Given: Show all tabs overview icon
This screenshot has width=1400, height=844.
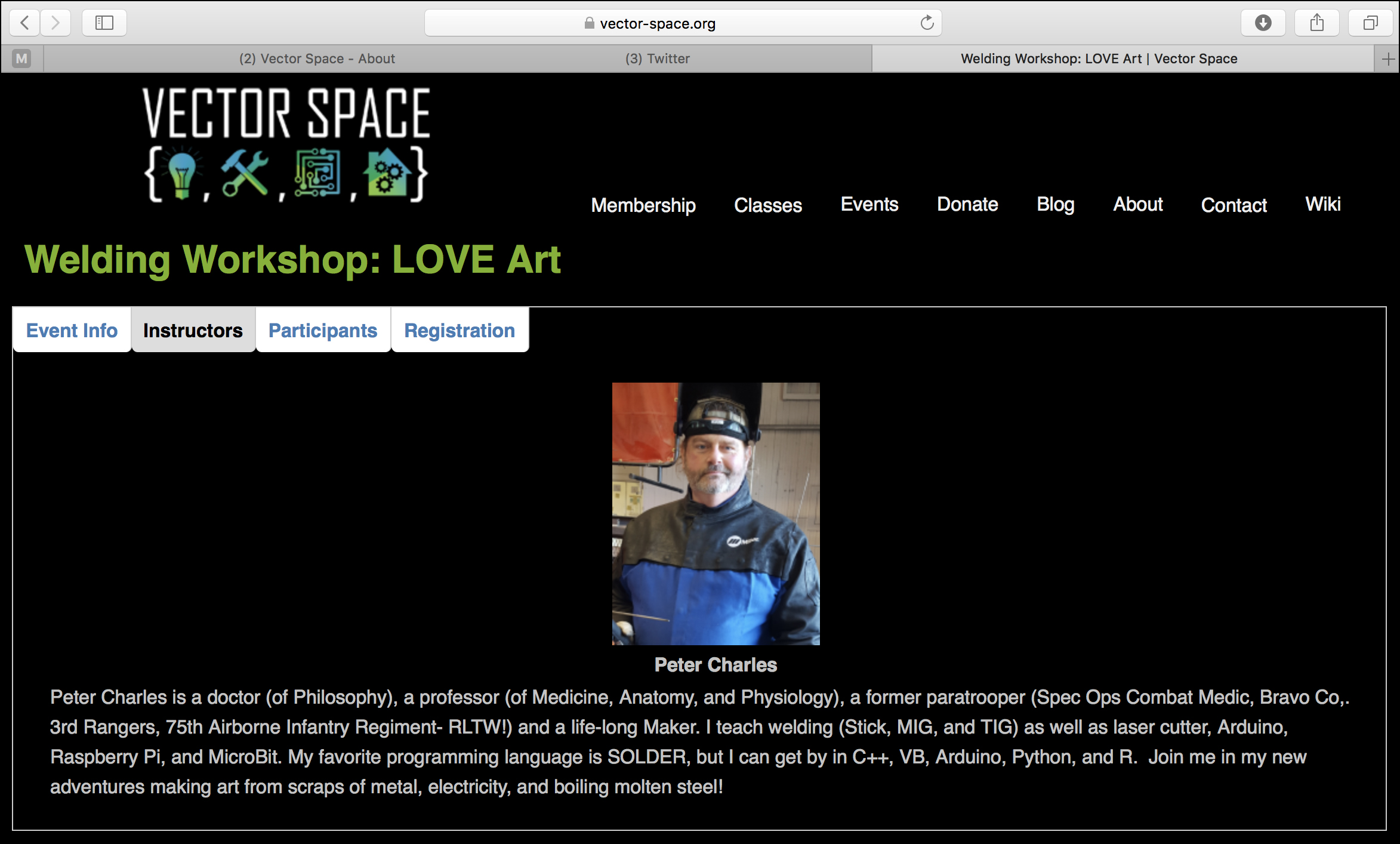Looking at the screenshot, I should (1370, 23).
